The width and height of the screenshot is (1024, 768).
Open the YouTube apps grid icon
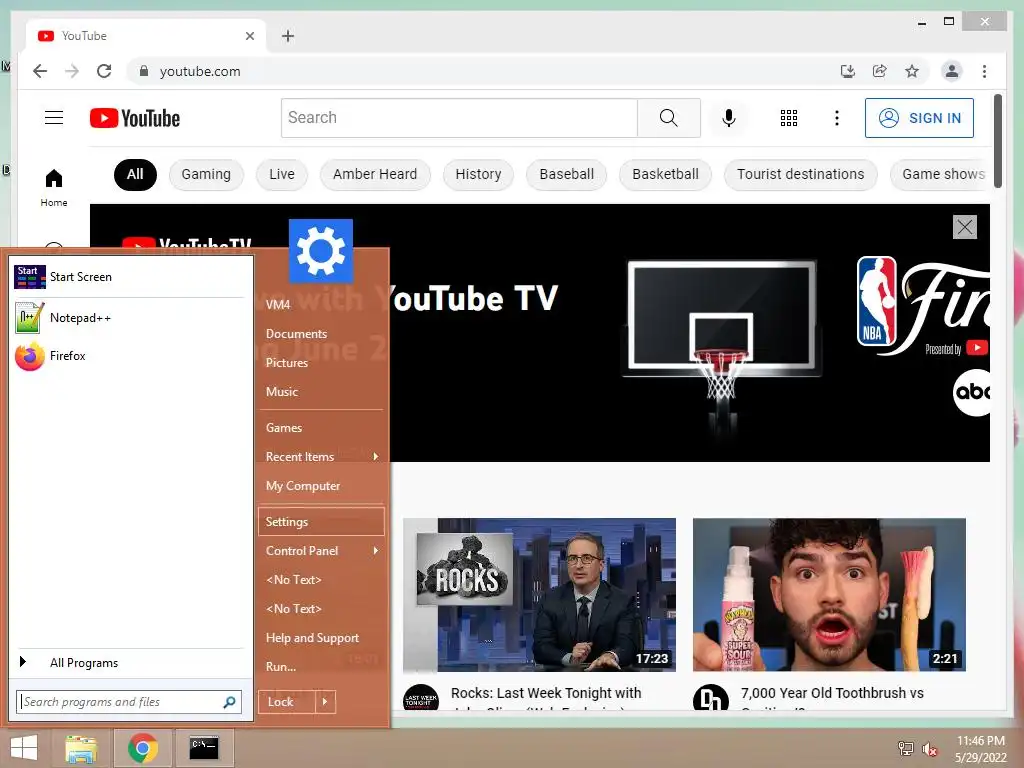[x=789, y=118]
